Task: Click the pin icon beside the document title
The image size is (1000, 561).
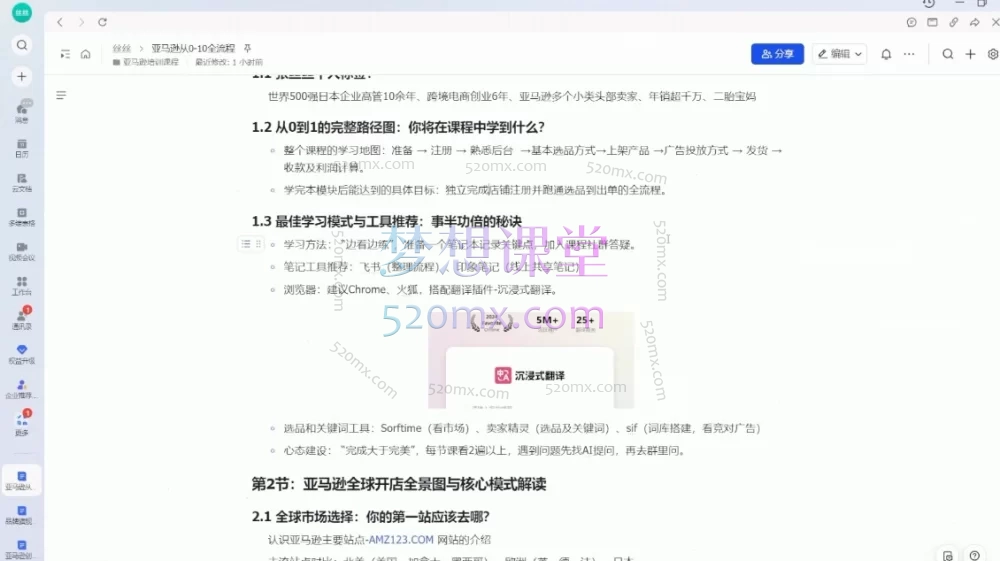Action: [247, 48]
